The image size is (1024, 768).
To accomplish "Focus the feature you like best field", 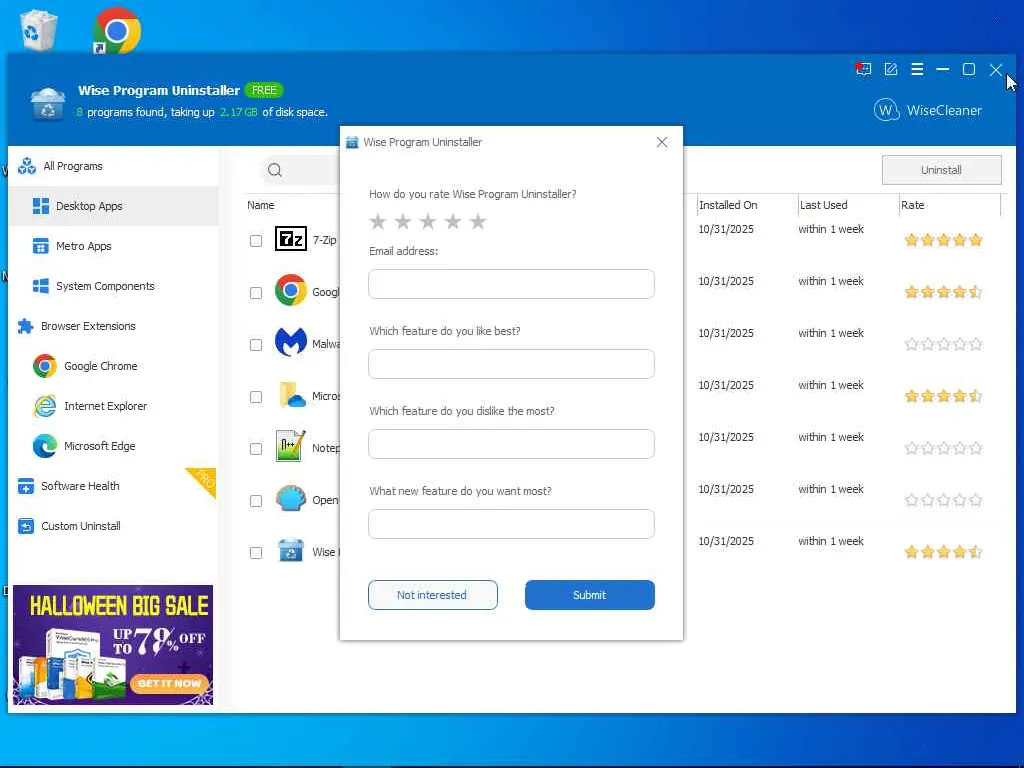I will 511,364.
